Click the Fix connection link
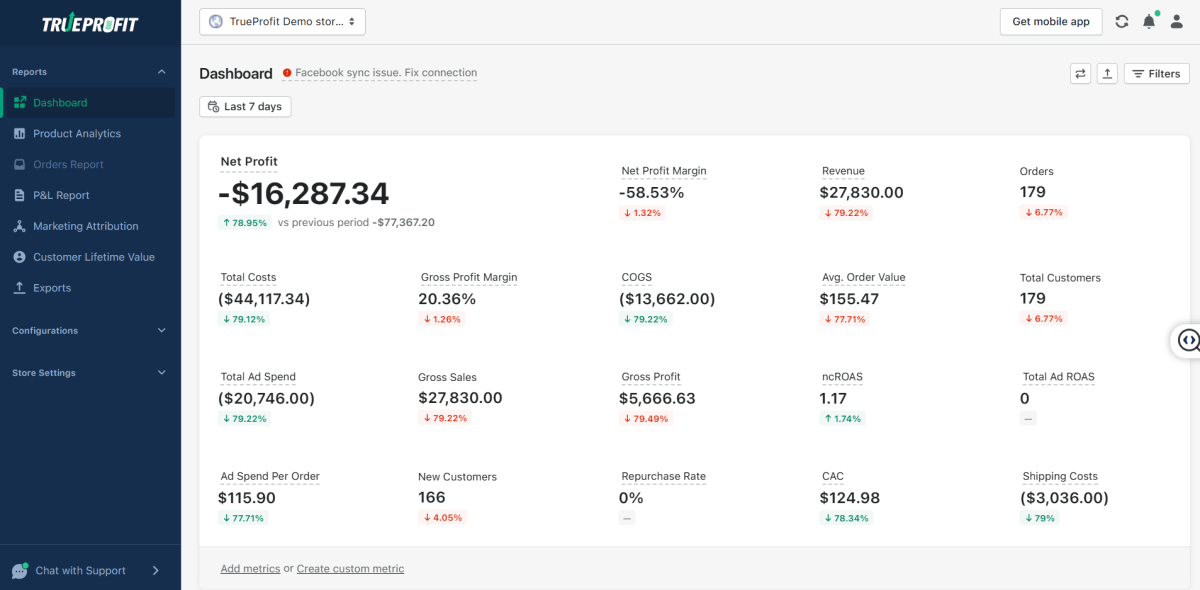 [441, 73]
